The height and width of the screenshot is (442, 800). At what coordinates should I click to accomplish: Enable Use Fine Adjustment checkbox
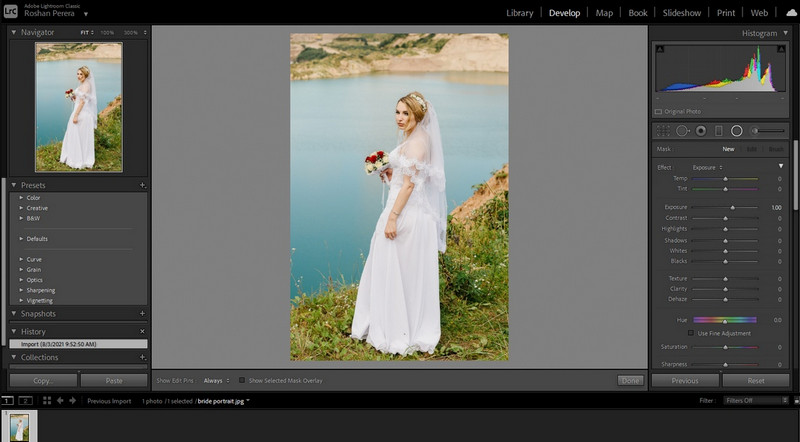[691, 333]
